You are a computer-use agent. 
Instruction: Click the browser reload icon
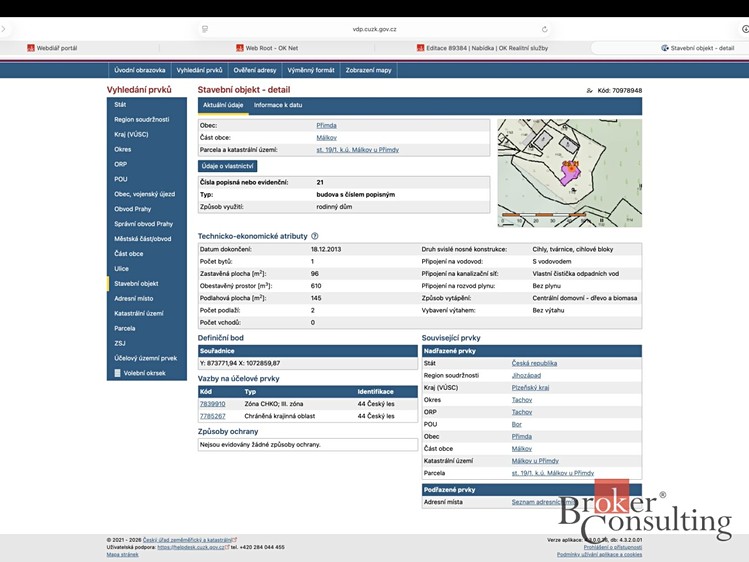point(545,29)
